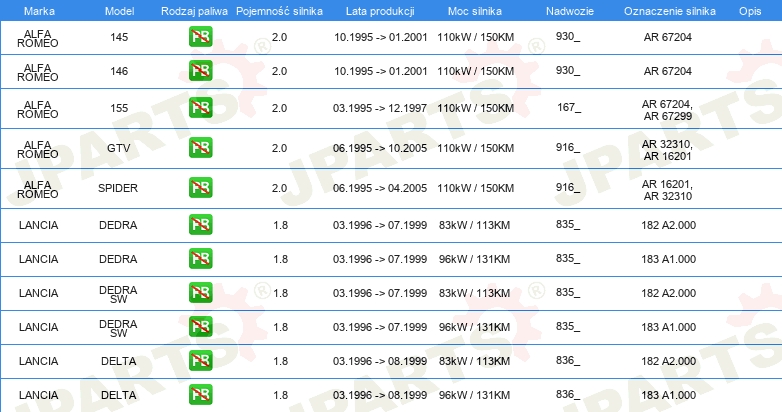
Task: Select body code 836_ in DELTA 96kW row
Action: [568, 395]
